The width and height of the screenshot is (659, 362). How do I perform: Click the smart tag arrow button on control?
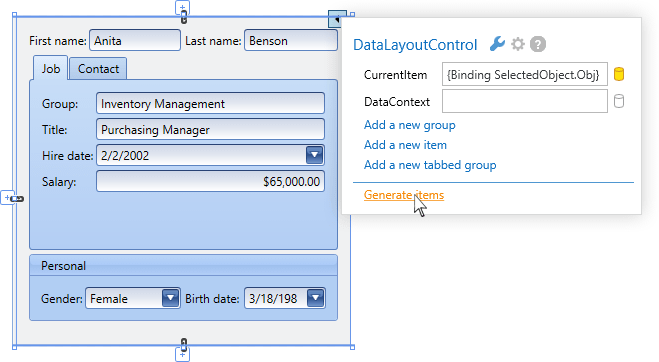pos(337,19)
